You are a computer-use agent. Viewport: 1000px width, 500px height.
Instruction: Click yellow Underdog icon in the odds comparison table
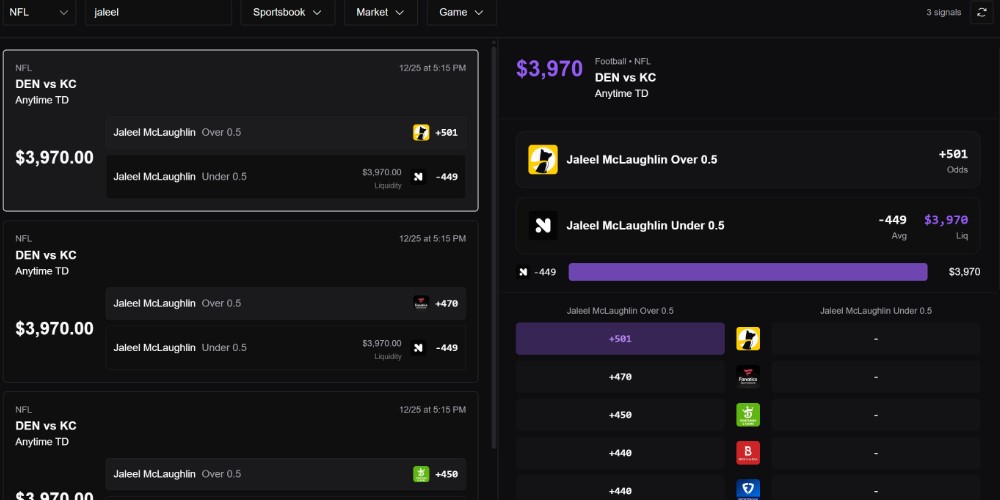748,339
